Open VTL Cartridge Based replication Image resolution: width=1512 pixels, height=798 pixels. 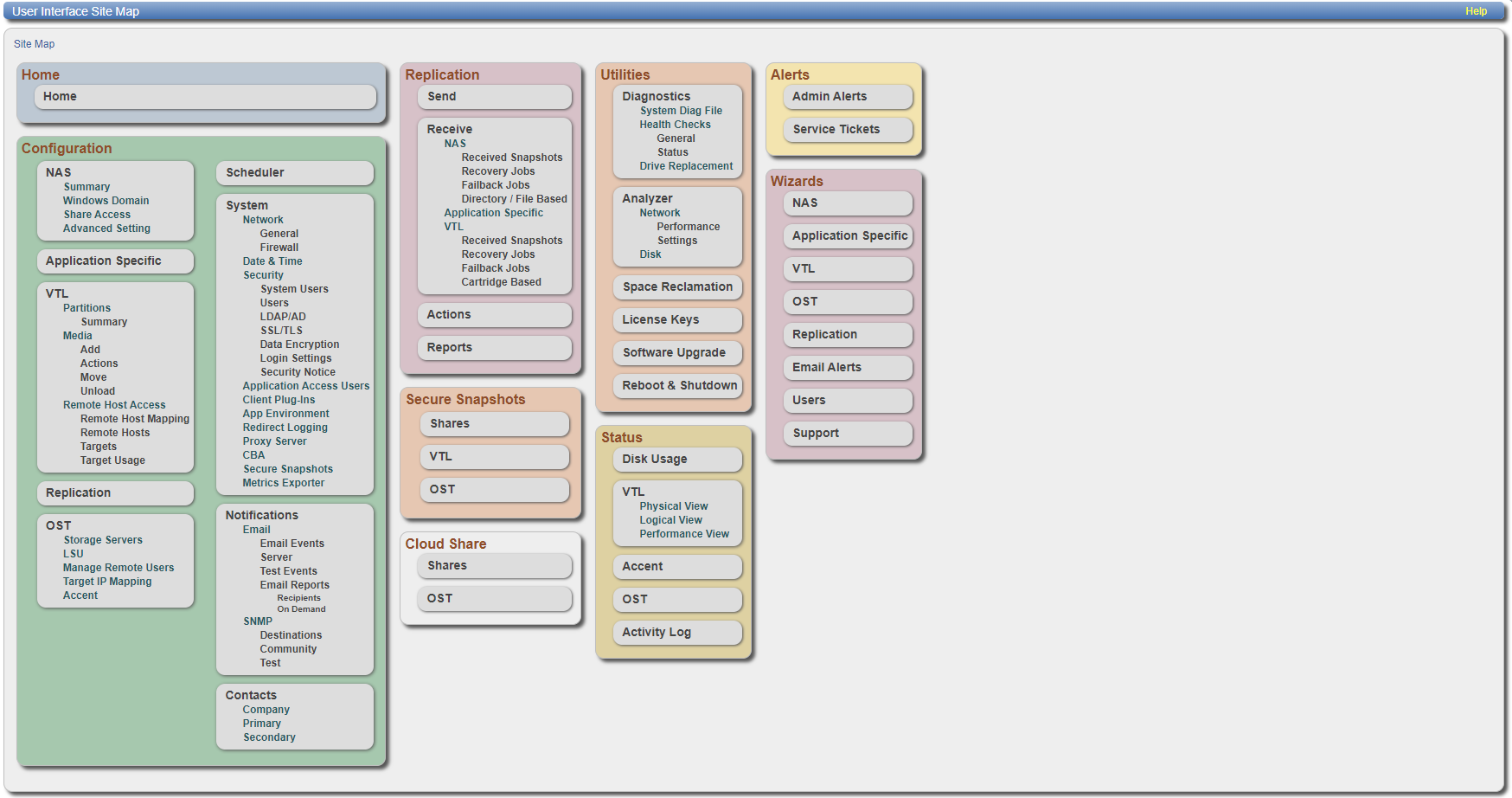[x=502, y=282]
